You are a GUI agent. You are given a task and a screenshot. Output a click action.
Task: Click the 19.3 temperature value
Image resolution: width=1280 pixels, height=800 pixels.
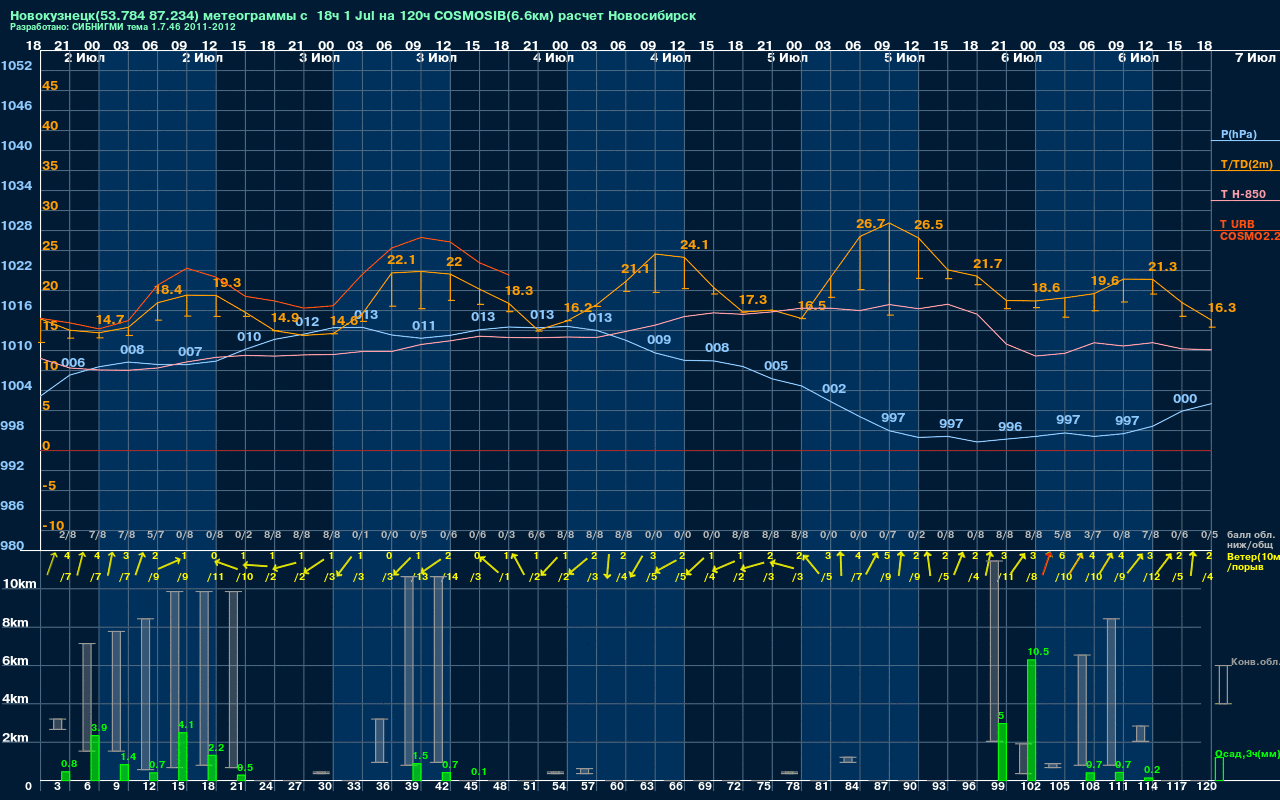pos(227,283)
